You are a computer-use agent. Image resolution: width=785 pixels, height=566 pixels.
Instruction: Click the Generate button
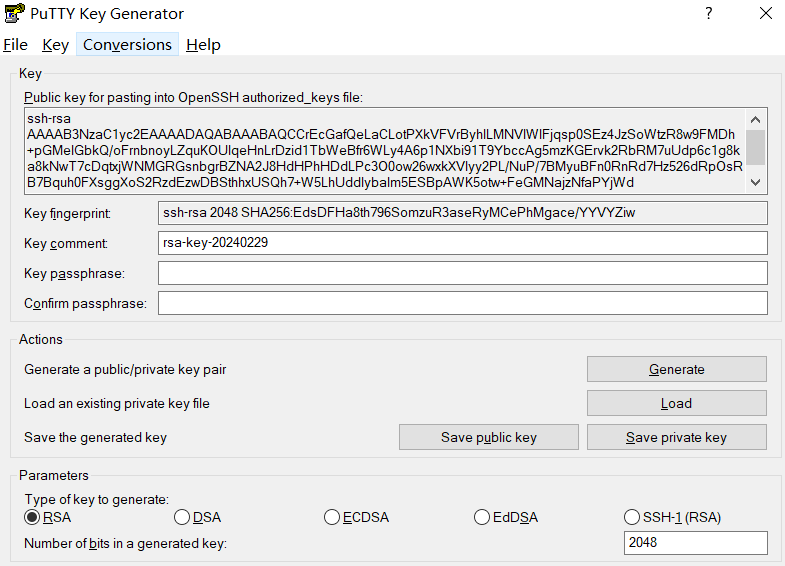tap(676, 369)
